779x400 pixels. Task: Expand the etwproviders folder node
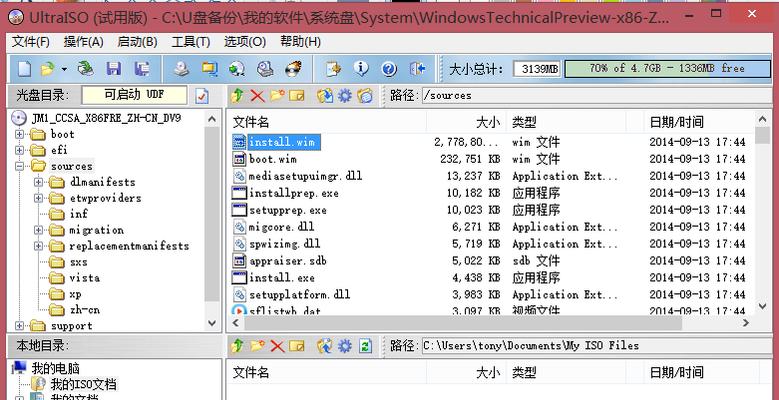point(39,198)
